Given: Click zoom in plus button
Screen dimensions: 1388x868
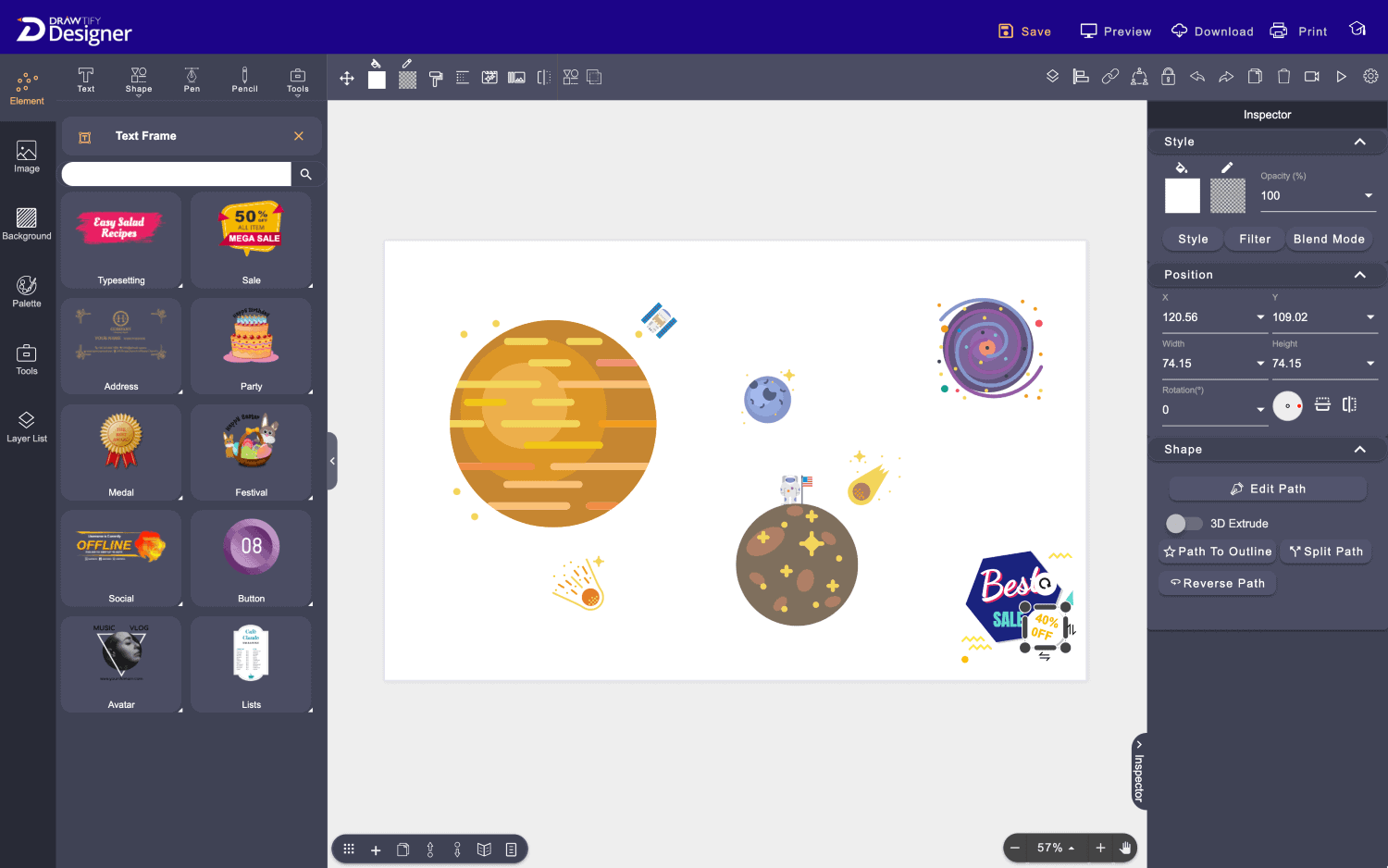Looking at the screenshot, I should point(1100,848).
